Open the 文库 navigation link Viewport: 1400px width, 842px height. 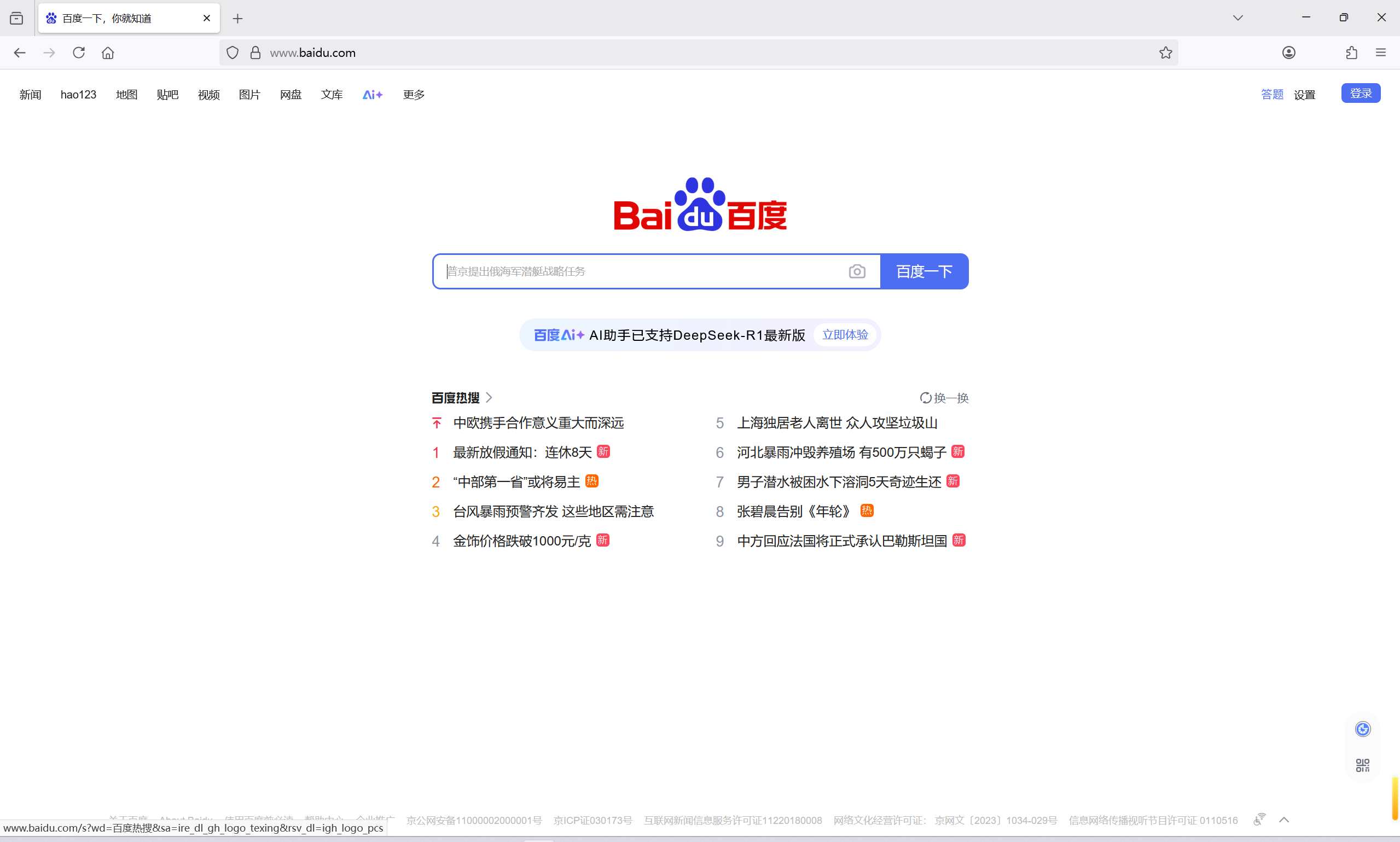click(332, 95)
